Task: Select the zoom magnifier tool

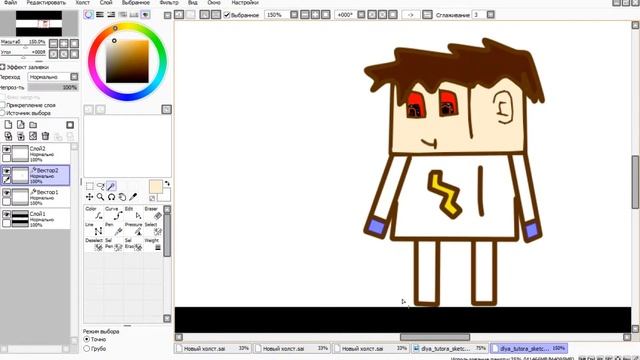Action: click(100, 197)
